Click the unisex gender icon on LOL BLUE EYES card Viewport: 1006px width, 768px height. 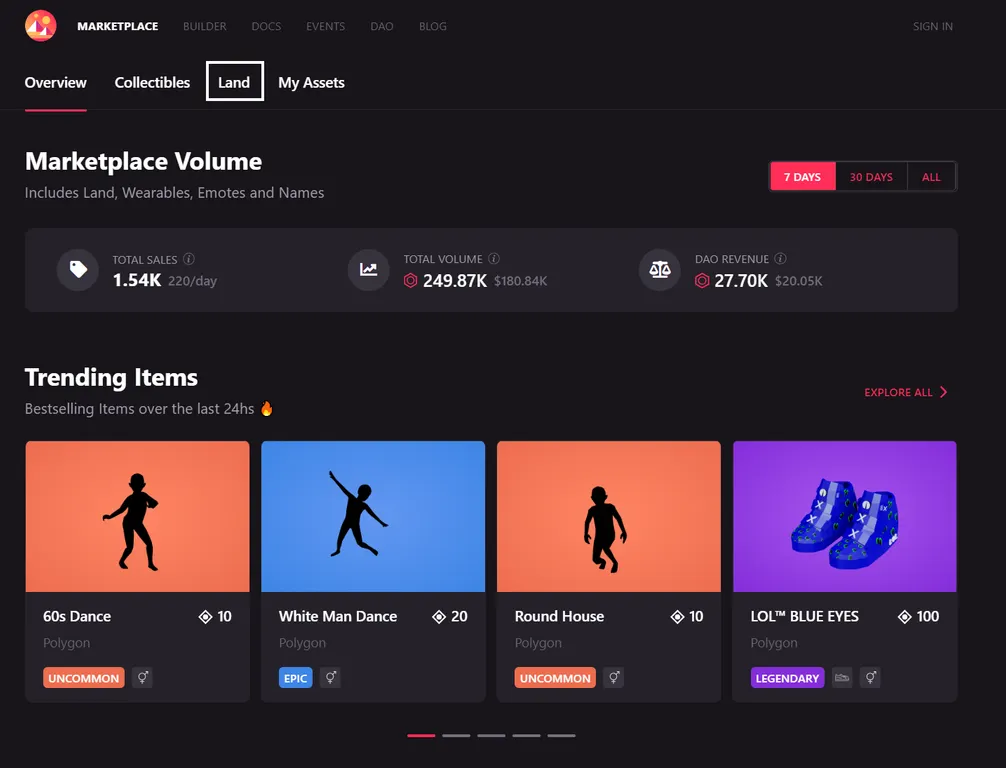click(x=871, y=678)
